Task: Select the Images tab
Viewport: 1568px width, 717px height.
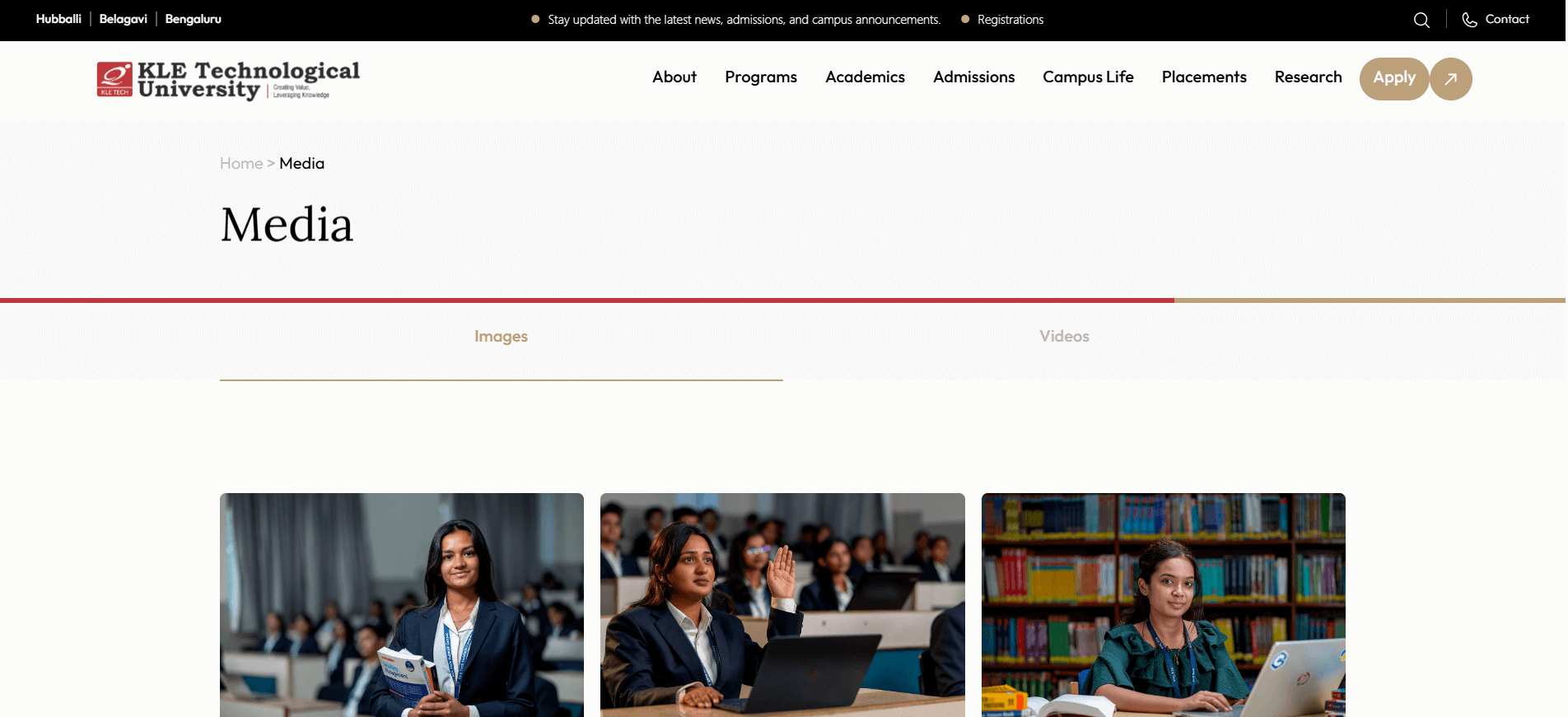Action: (x=501, y=337)
